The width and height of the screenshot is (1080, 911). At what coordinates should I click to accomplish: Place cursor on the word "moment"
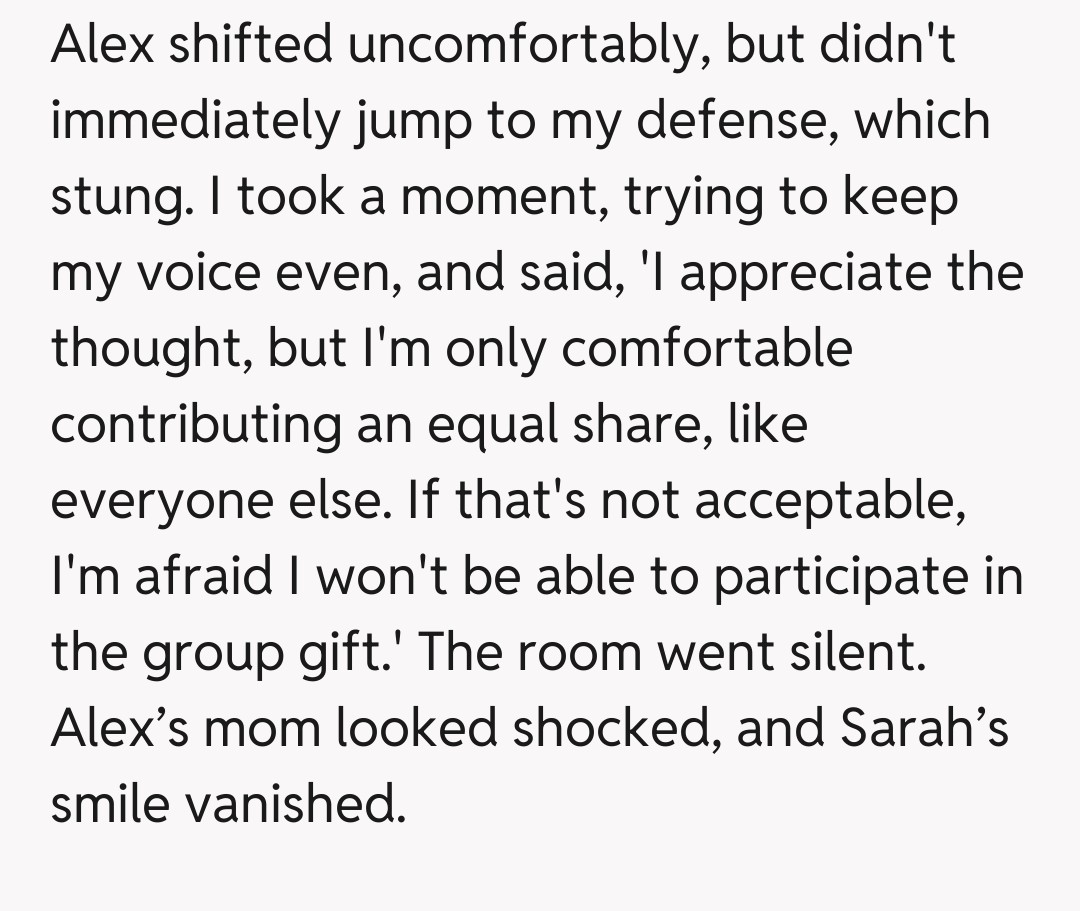[x=486, y=198]
